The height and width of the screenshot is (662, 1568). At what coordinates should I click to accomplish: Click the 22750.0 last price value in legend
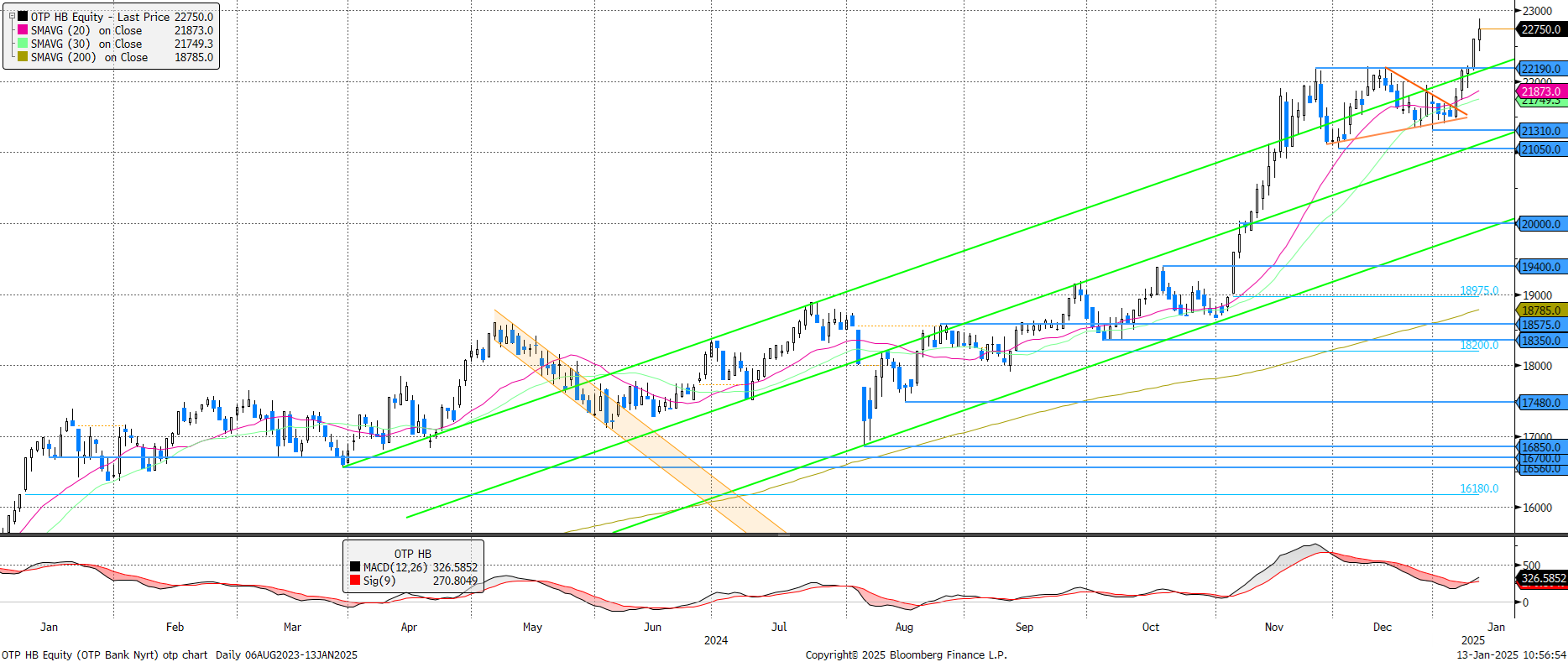(x=194, y=17)
